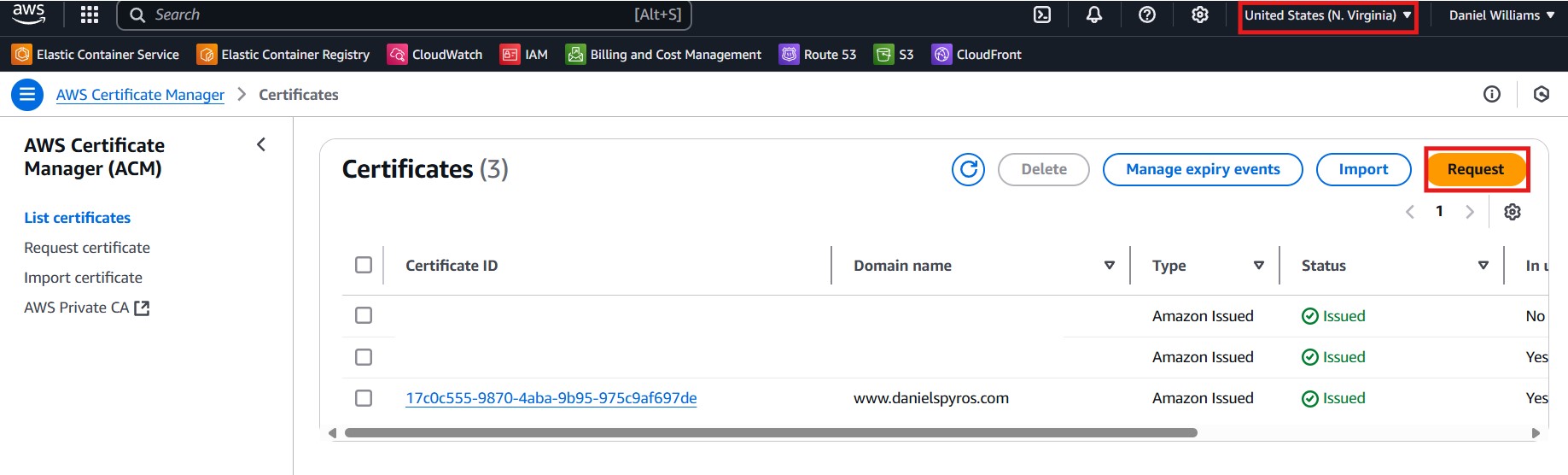Click the Route 53 shortcut icon
Screen dimensions: 1568x475
(x=789, y=55)
